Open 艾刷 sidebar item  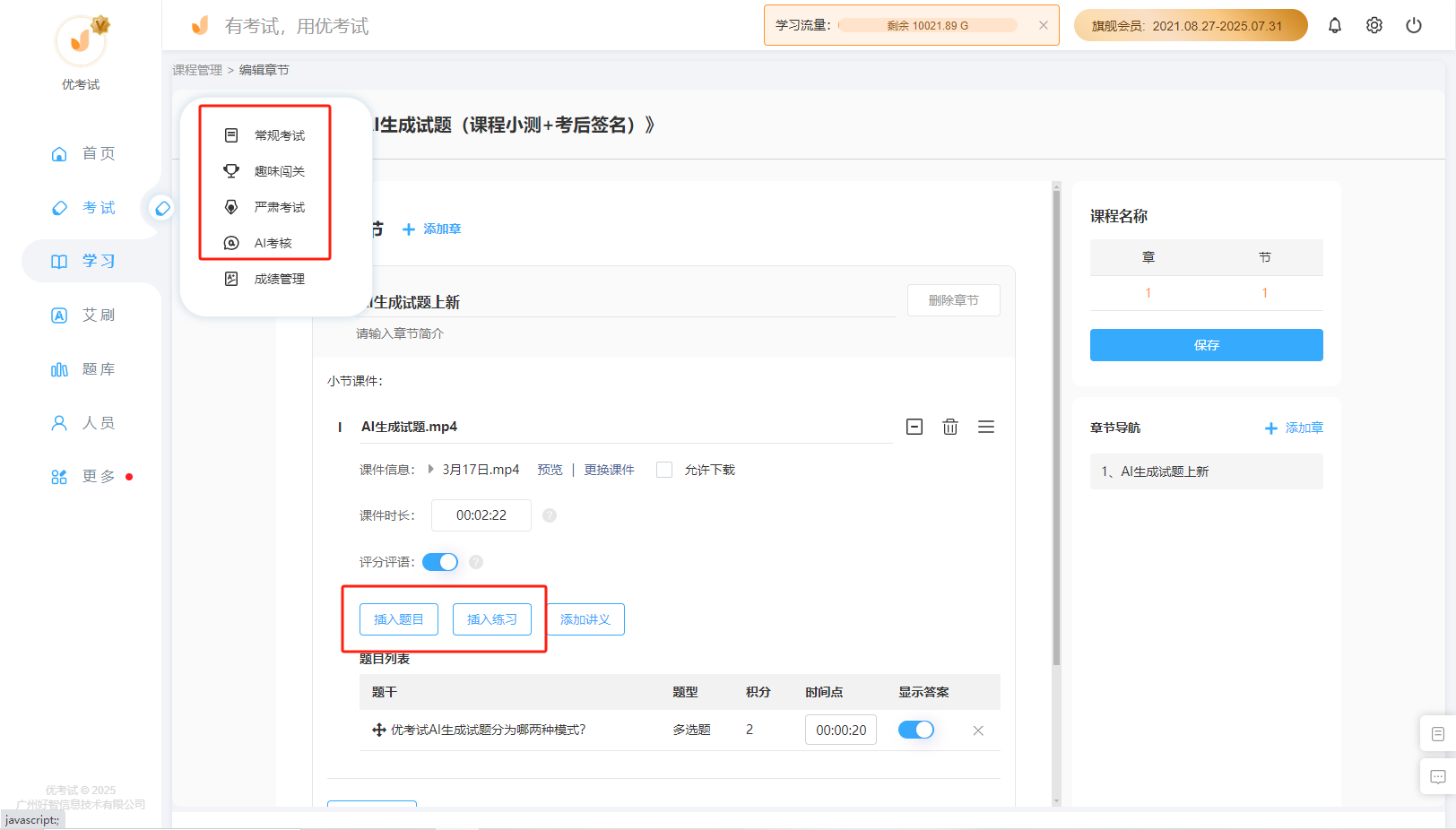tap(83, 315)
